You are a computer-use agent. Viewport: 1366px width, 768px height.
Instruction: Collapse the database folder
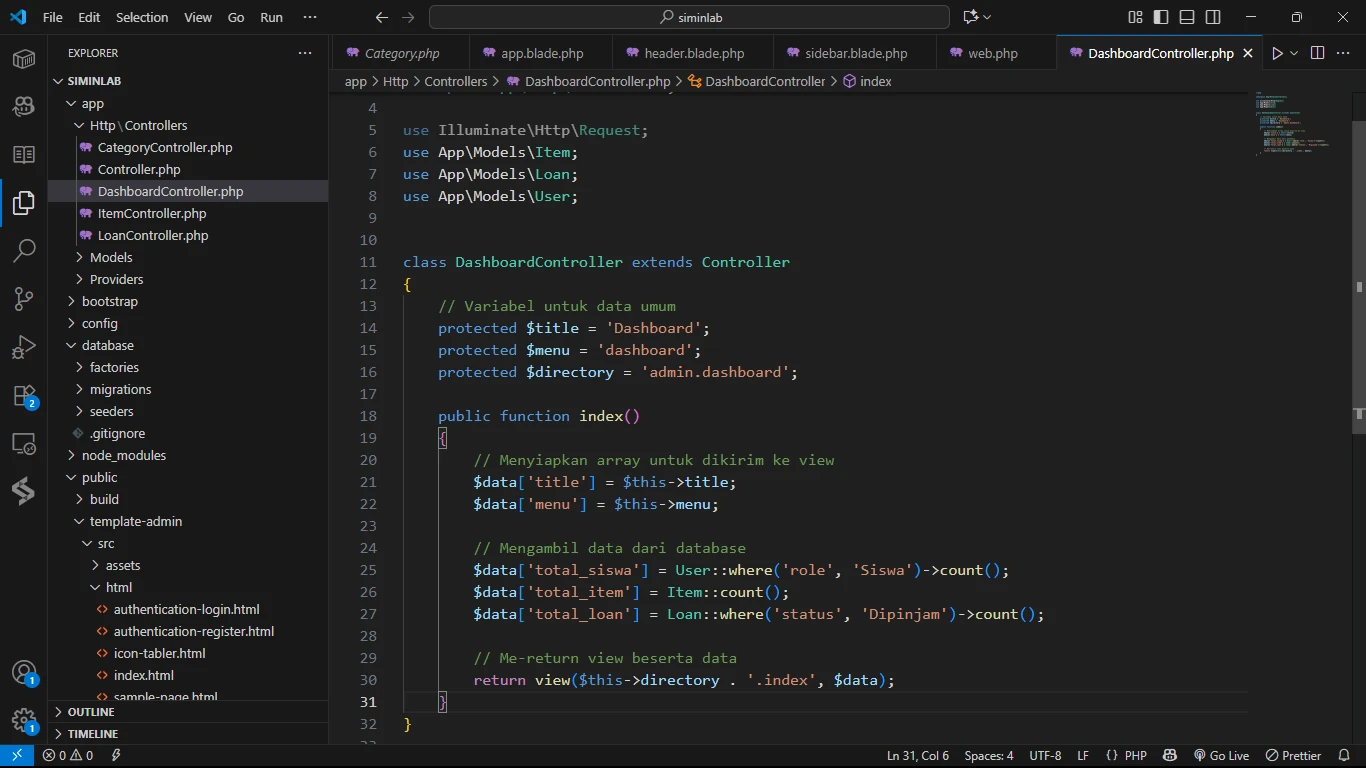tap(108, 345)
